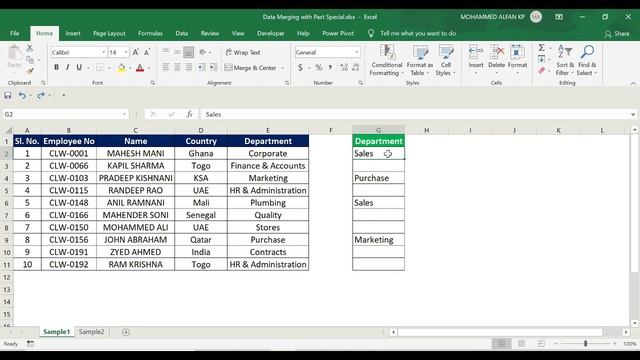Select cell containing Purchase in column G

378,178
